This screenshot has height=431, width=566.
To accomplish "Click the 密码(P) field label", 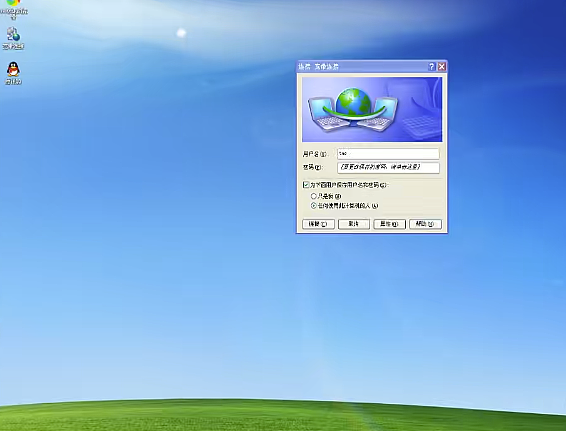I will 312,167.
